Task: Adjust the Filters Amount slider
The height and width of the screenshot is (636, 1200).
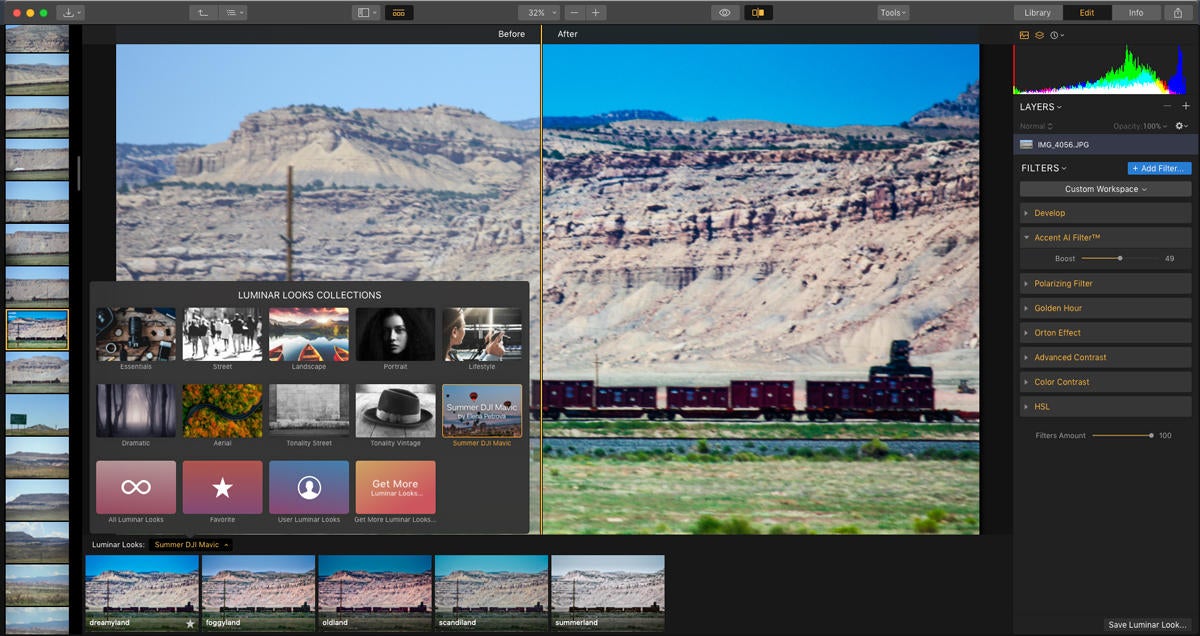Action: click(x=1122, y=435)
